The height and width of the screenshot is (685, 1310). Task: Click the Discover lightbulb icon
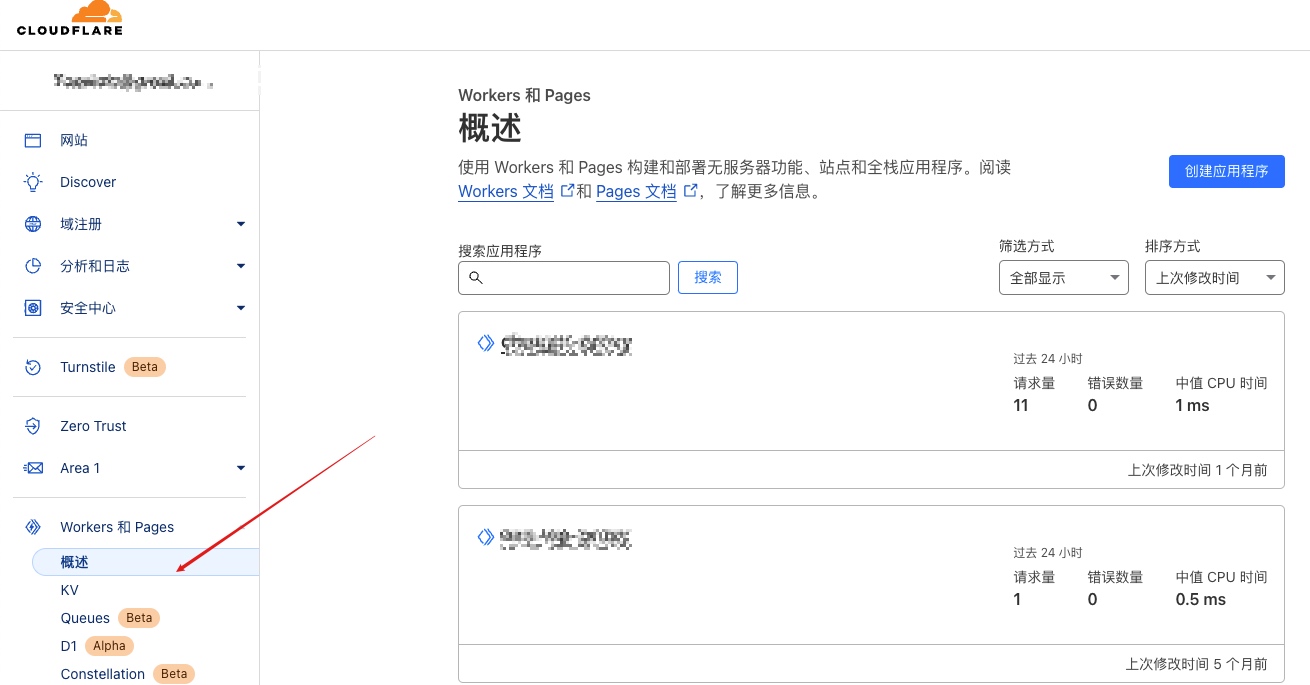tap(33, 182)
